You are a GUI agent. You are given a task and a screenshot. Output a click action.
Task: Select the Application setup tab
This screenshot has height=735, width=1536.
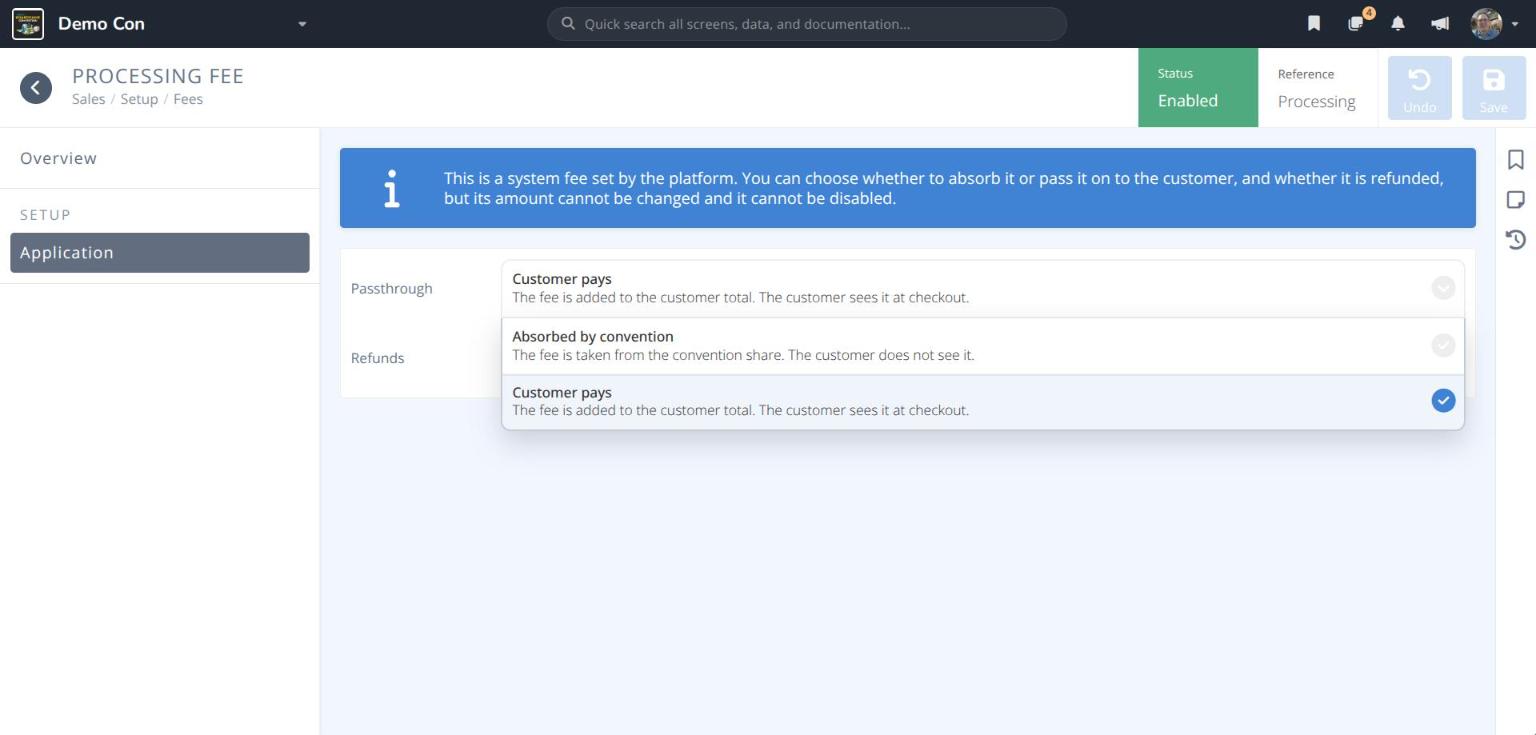coord(160,253)
